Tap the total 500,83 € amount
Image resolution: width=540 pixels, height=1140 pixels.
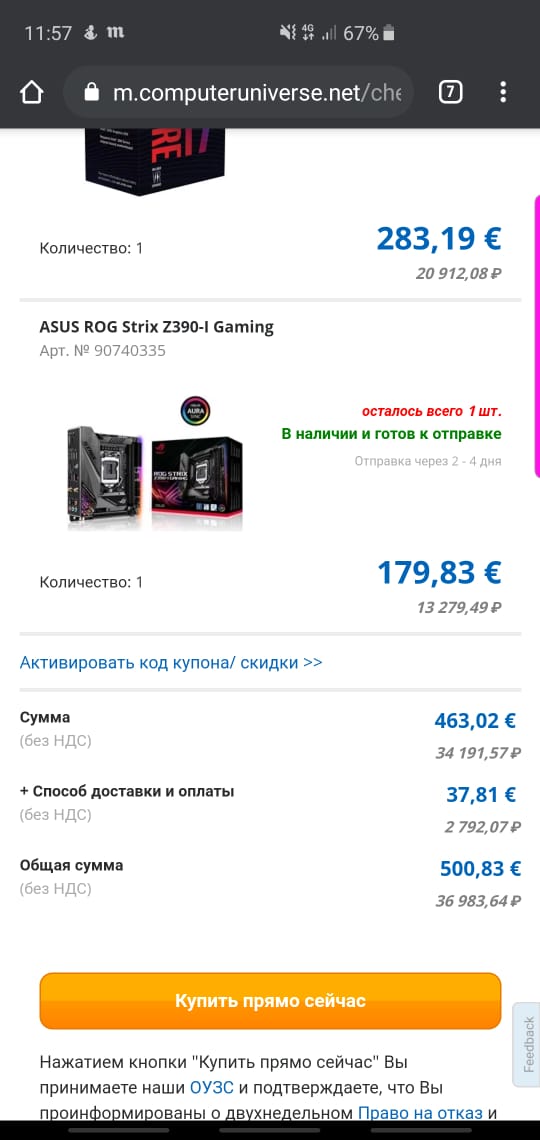coord(481,868)
